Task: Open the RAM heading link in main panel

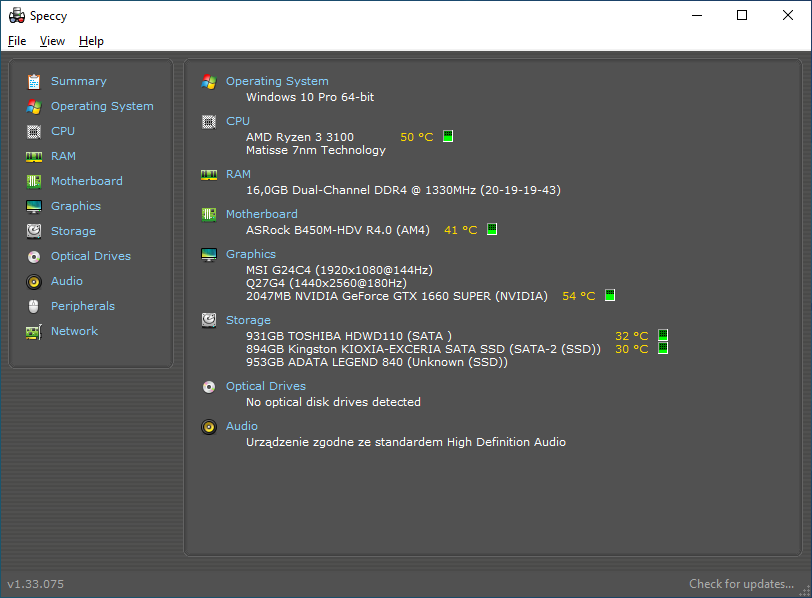Action: (238, 174)
